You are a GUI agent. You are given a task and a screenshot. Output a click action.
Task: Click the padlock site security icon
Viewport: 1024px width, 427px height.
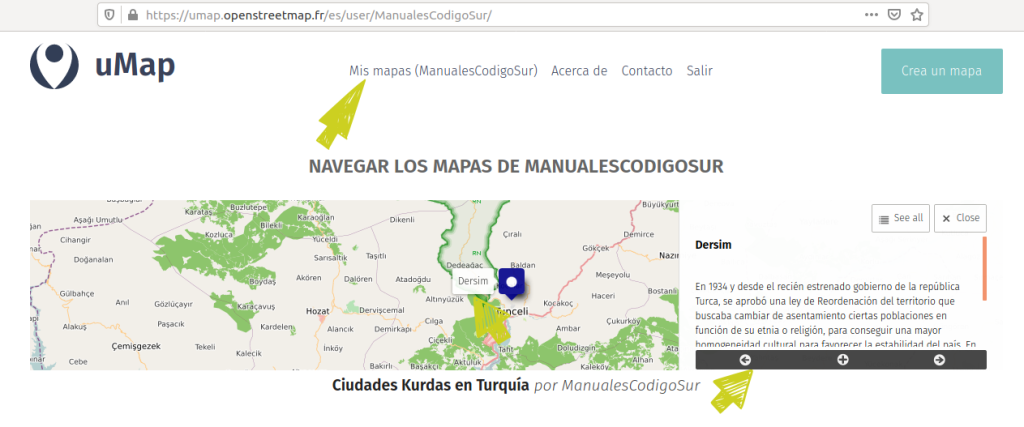pyautogui.click(x=133, y=14)
